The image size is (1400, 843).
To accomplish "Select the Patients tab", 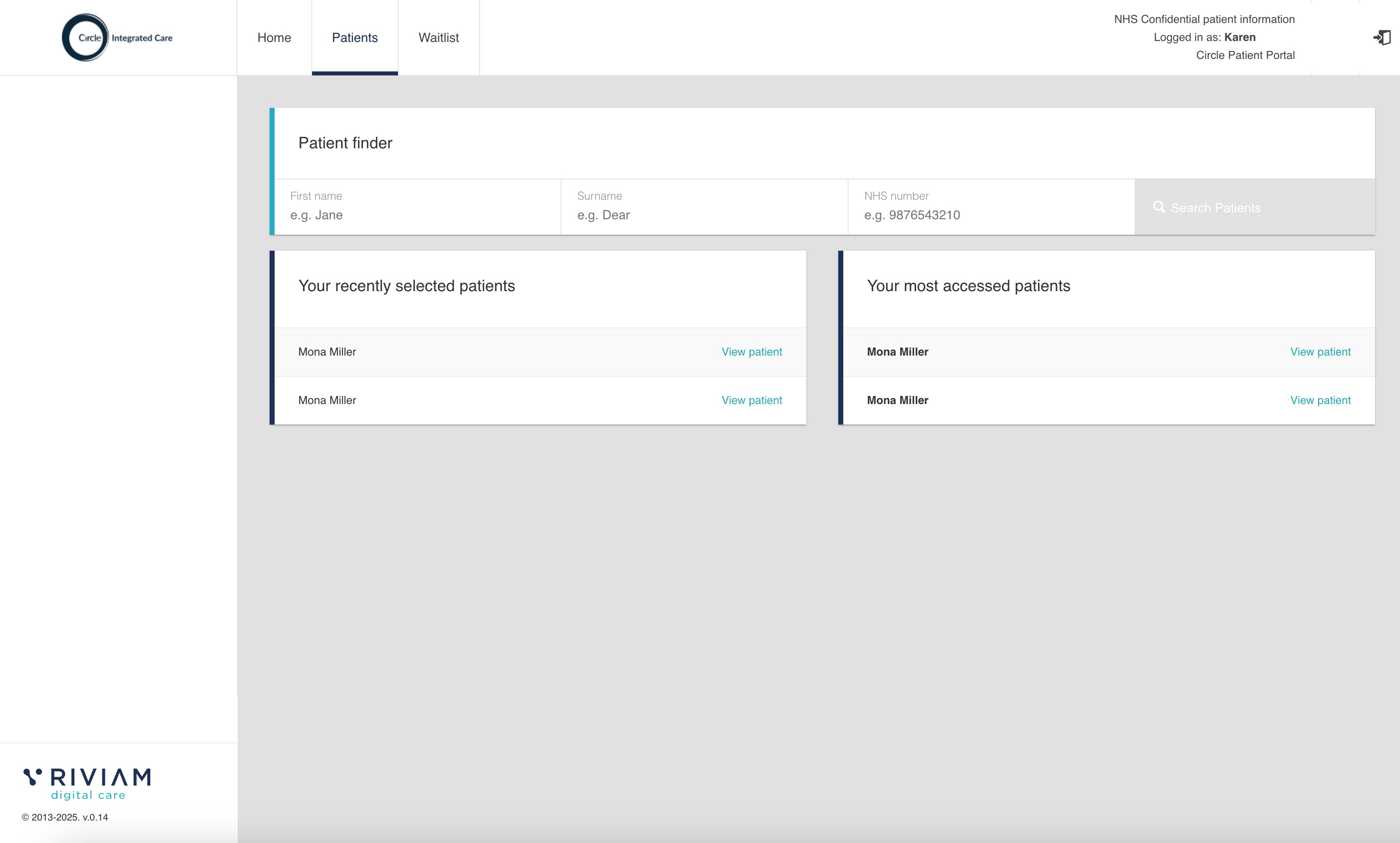I will pyautogui.click(x=354, y=37).
